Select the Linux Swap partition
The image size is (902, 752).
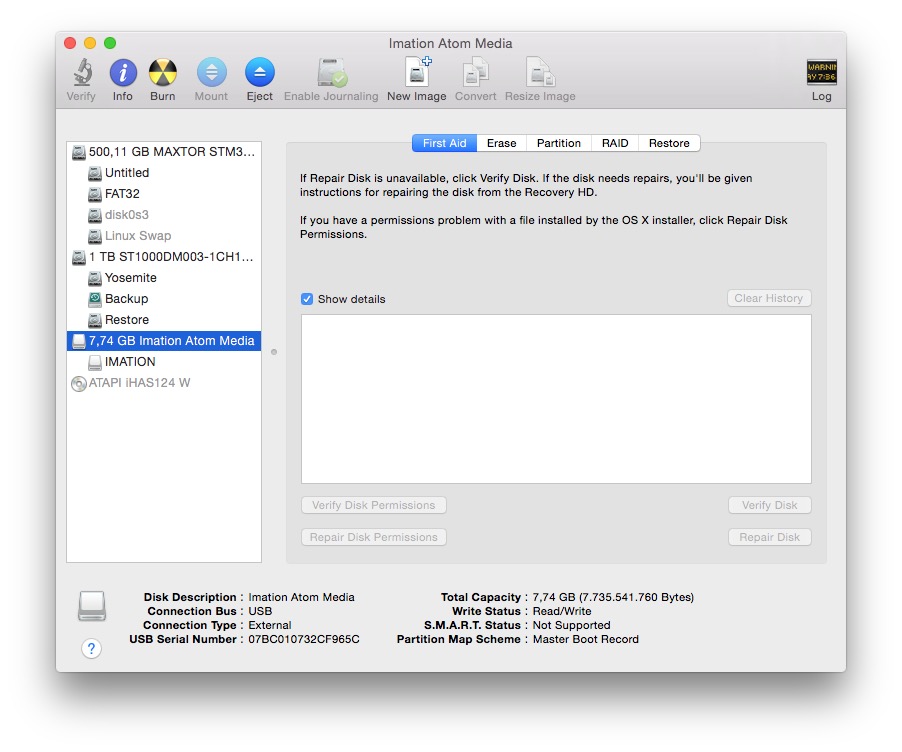tap(164, 236)
